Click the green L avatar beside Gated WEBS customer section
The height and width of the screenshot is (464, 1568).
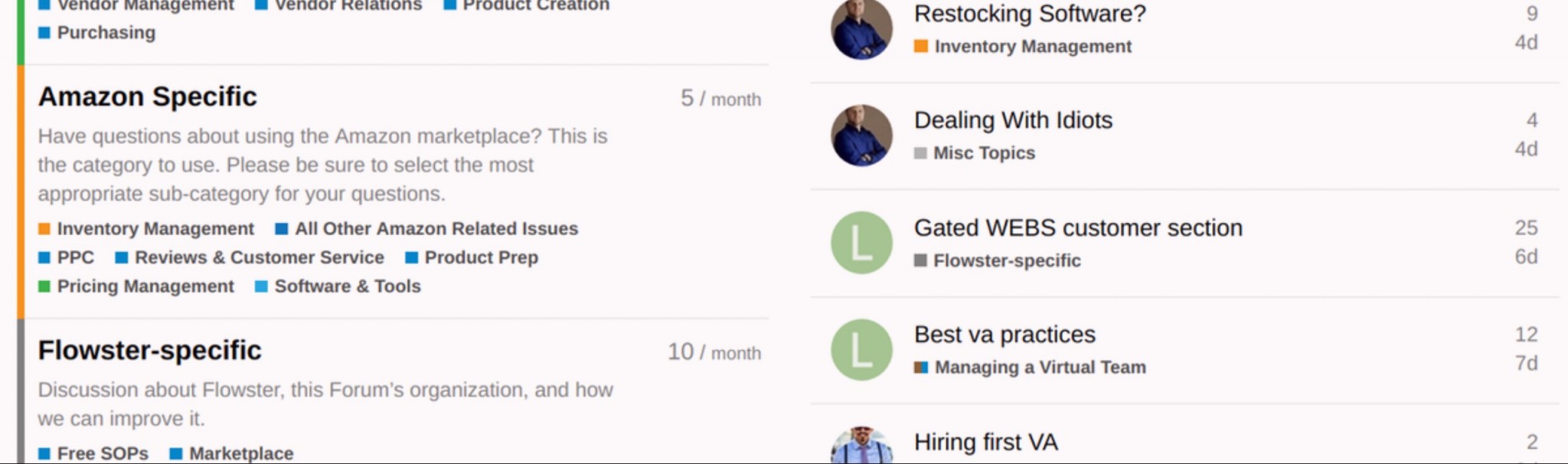(860, 241)
